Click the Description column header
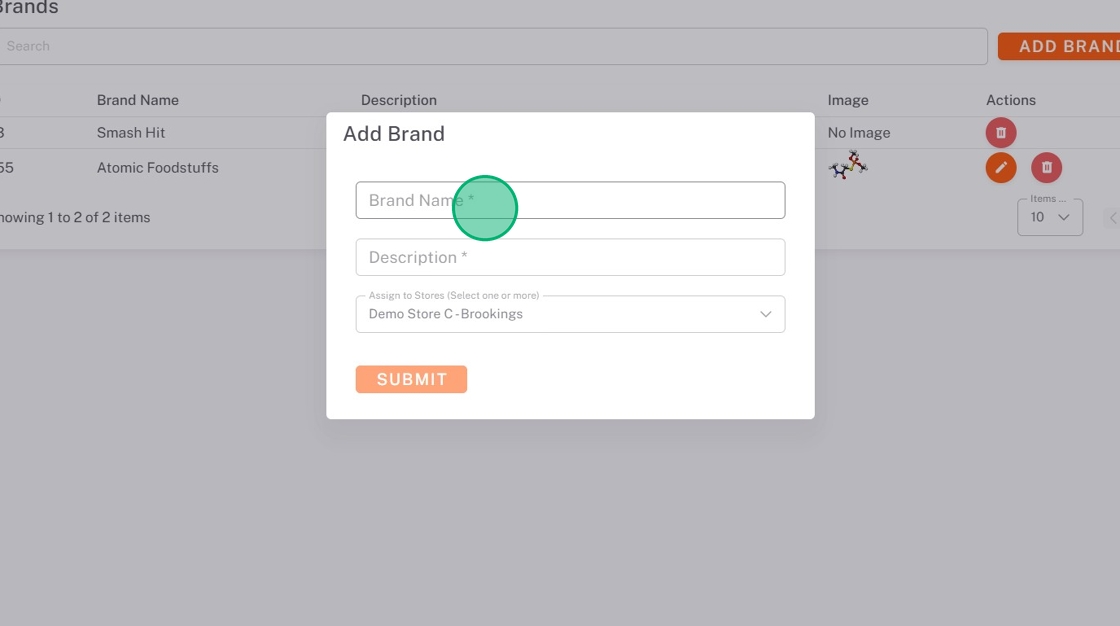This screenshot has width=1120, height=626. tap(399, 100)
